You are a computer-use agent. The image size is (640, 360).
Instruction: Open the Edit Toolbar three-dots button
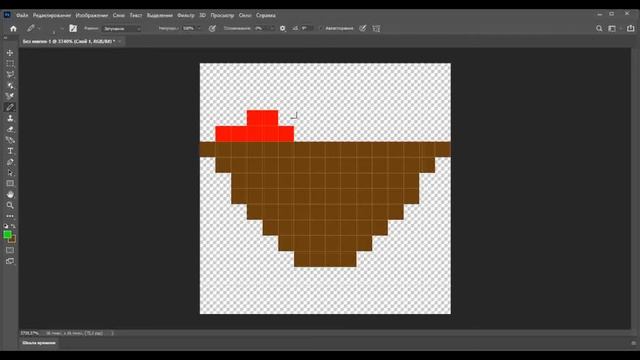click(x=10, y=216)
